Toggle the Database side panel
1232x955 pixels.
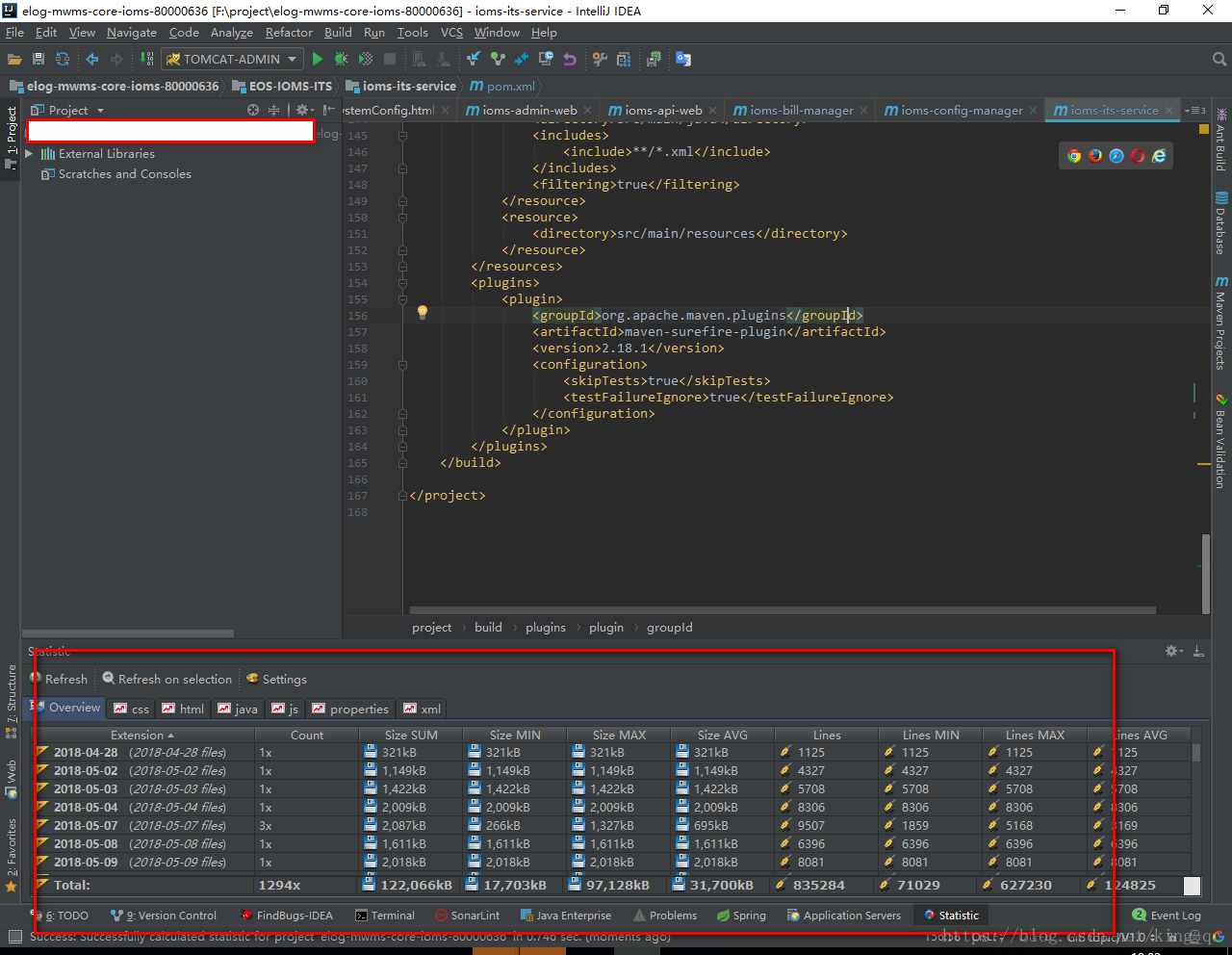coord(1220,223)
